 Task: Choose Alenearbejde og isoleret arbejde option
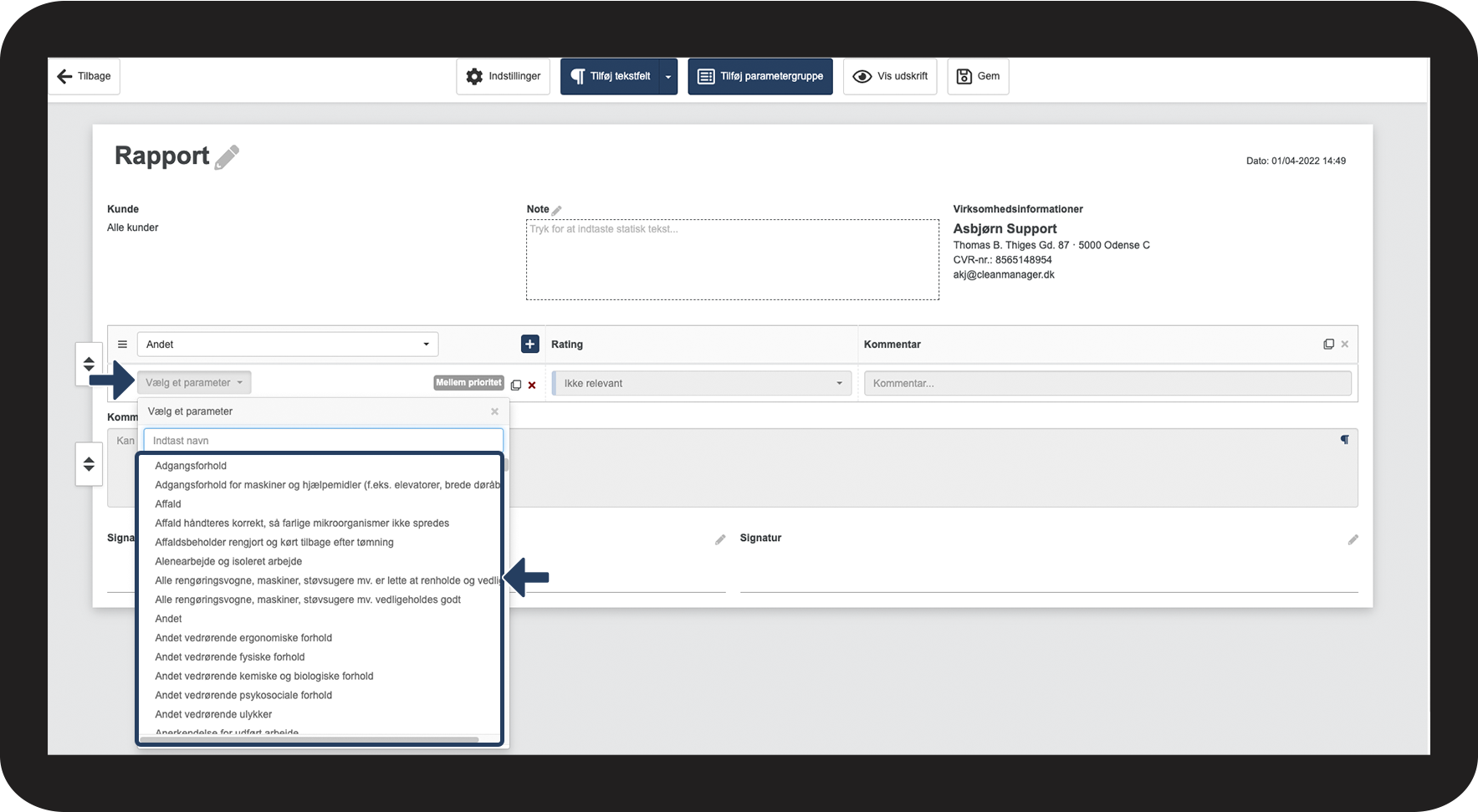[228, 561]
